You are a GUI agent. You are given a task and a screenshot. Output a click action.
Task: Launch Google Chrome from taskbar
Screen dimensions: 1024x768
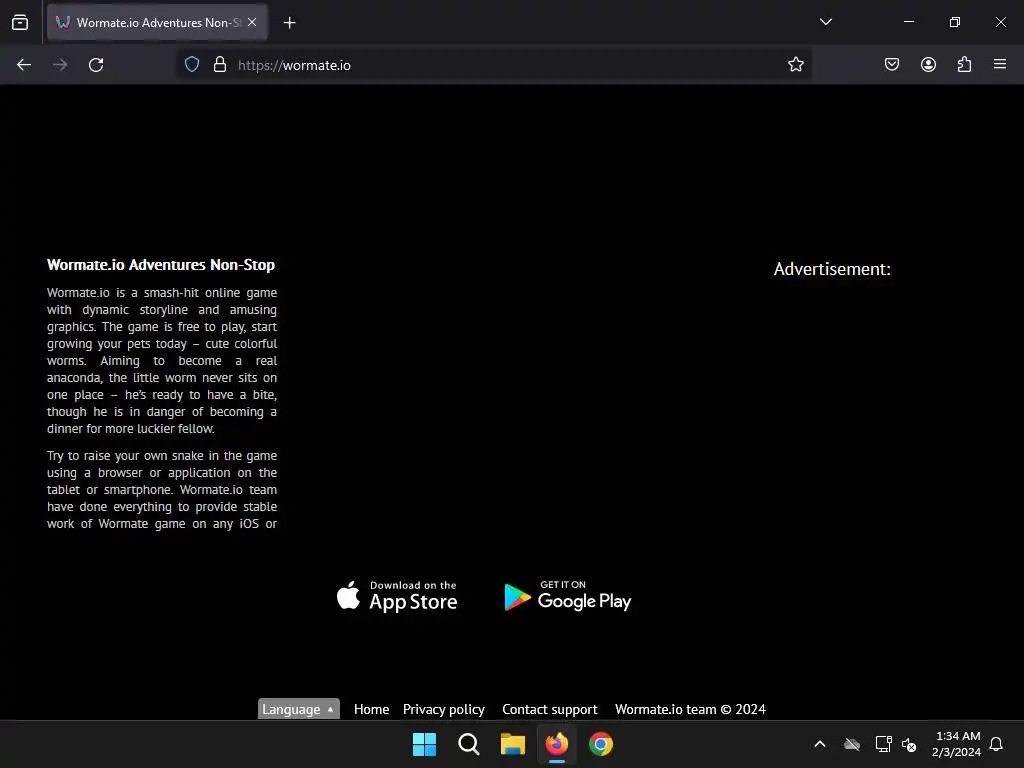(x=601, y=744)
